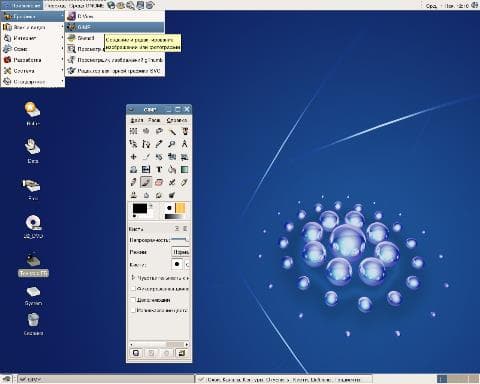
Task: Open the yellow active pattern indicator
Action: coord(180,208)
